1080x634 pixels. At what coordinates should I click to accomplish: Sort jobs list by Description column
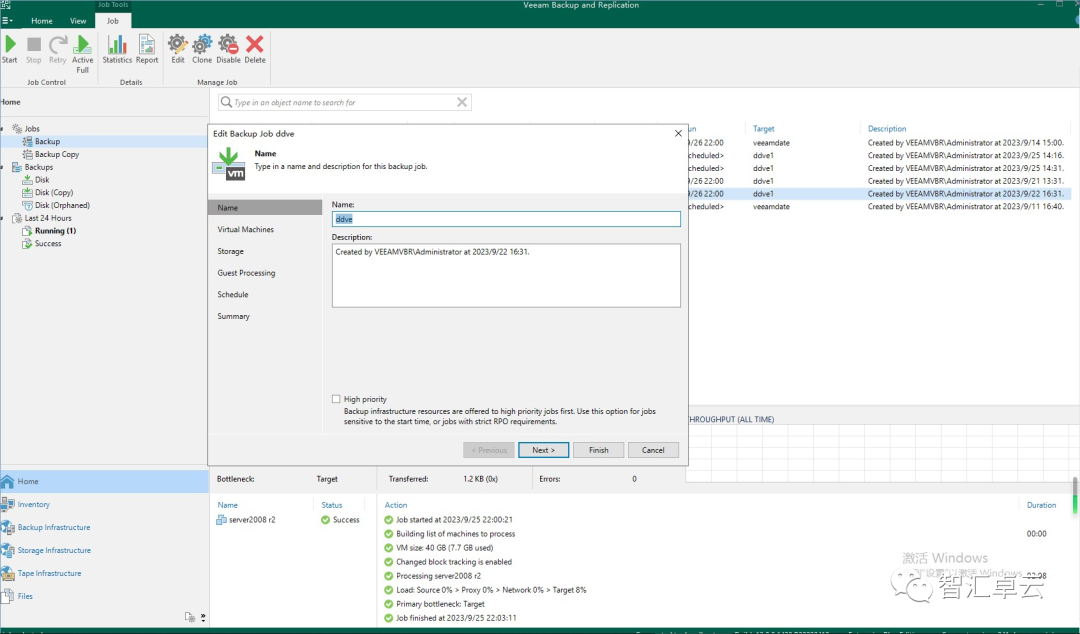(886, 129)
